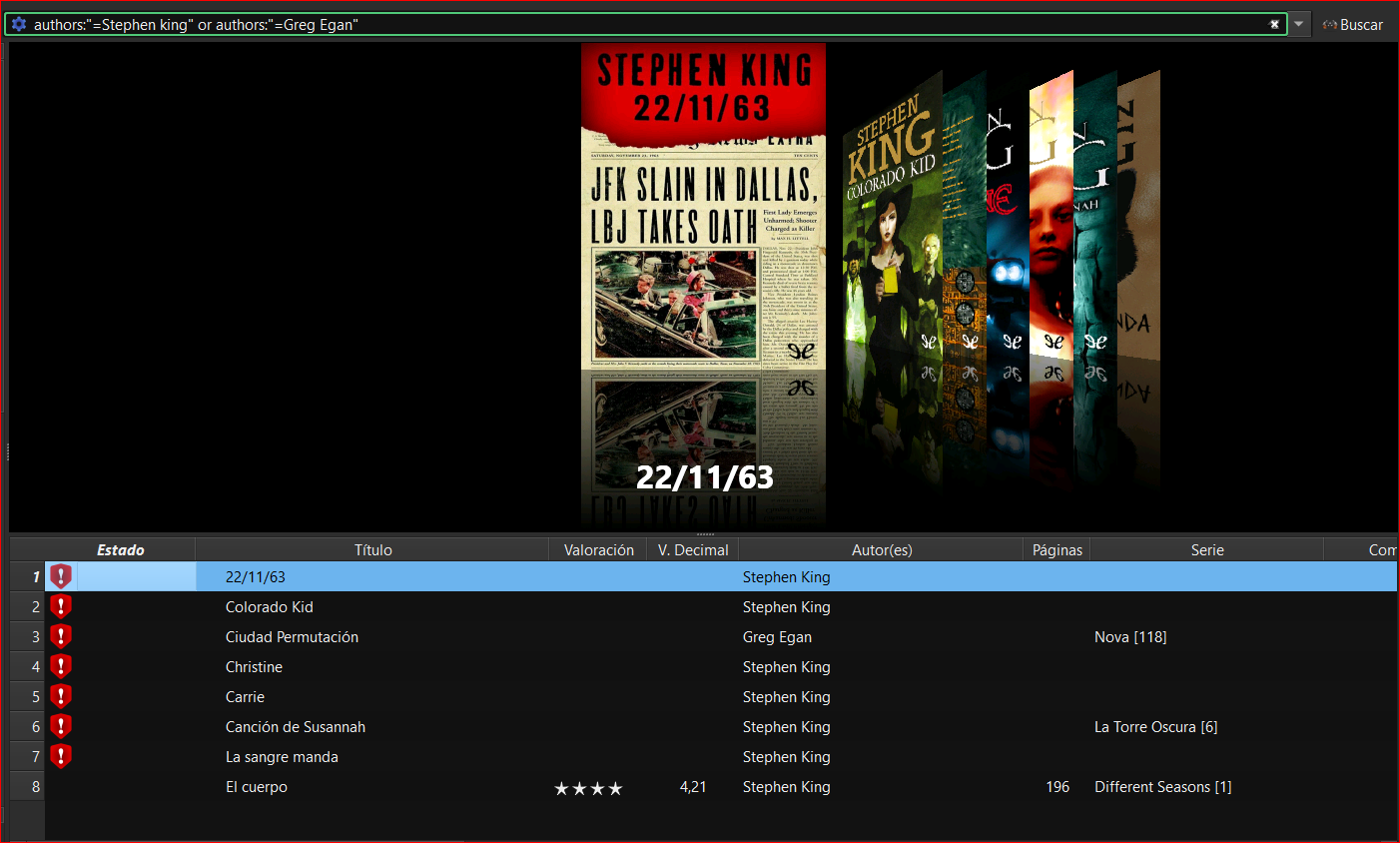Click the four-star rating for El cuerpo
The width and height of the screenshot is (1400, 843).
[588, 788]
